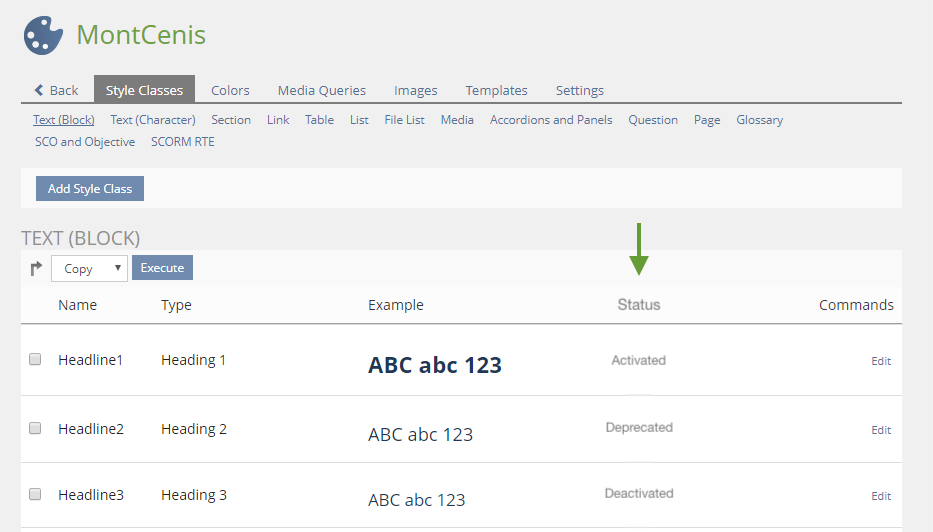Open the Copy action dropdown
Screen dimensions: 933x532
click(89, 268)
